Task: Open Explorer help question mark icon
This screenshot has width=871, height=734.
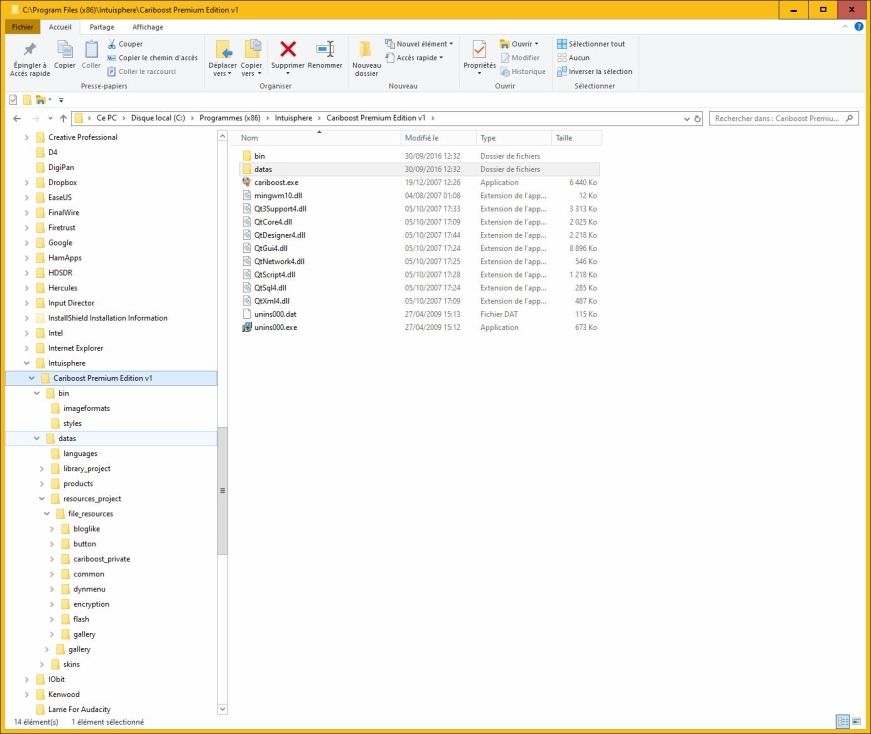Action: (859, 27)
